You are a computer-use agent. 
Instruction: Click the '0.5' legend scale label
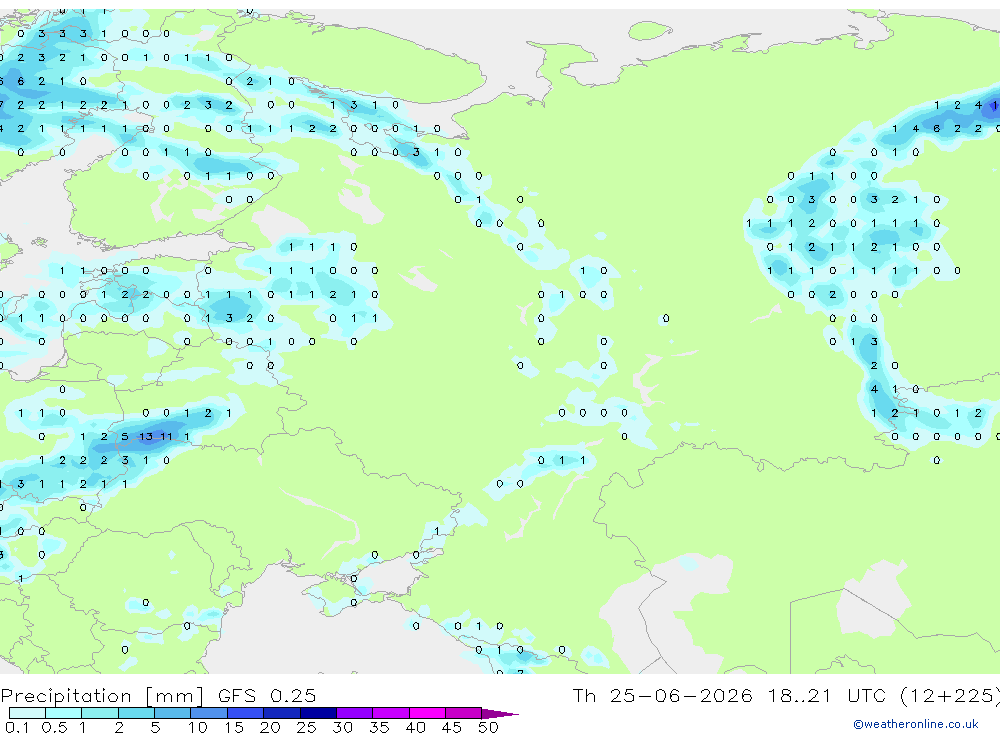54,727
